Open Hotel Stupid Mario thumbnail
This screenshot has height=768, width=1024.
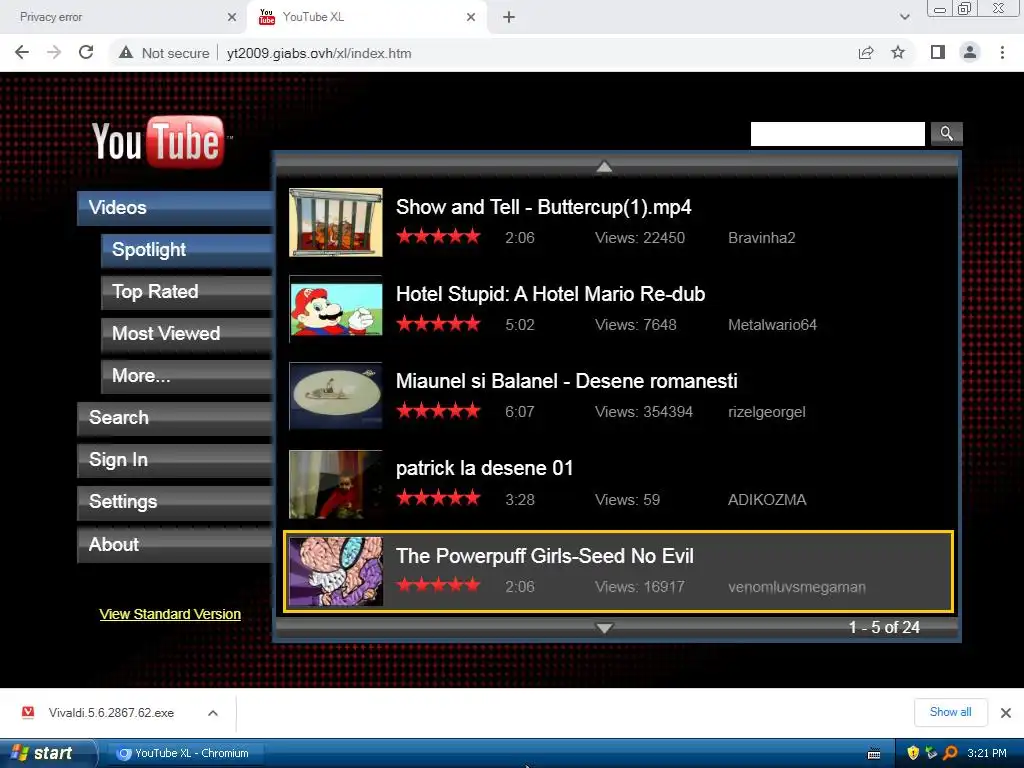click(336, 309)
